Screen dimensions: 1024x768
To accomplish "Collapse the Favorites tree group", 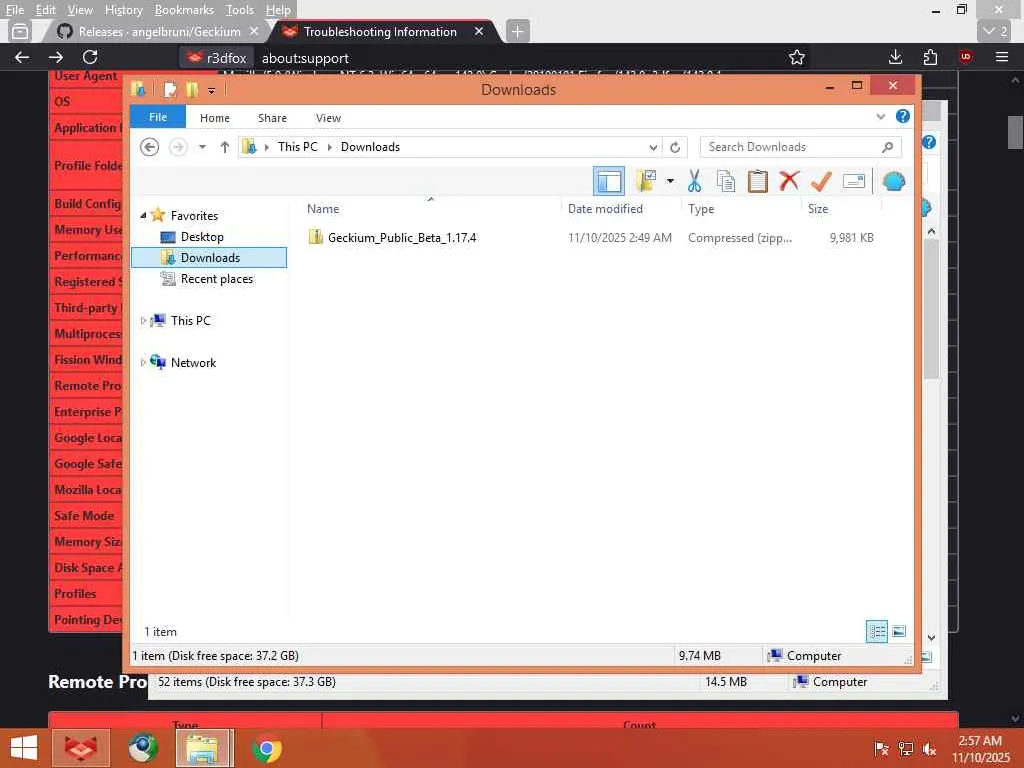I will (143, 215).
